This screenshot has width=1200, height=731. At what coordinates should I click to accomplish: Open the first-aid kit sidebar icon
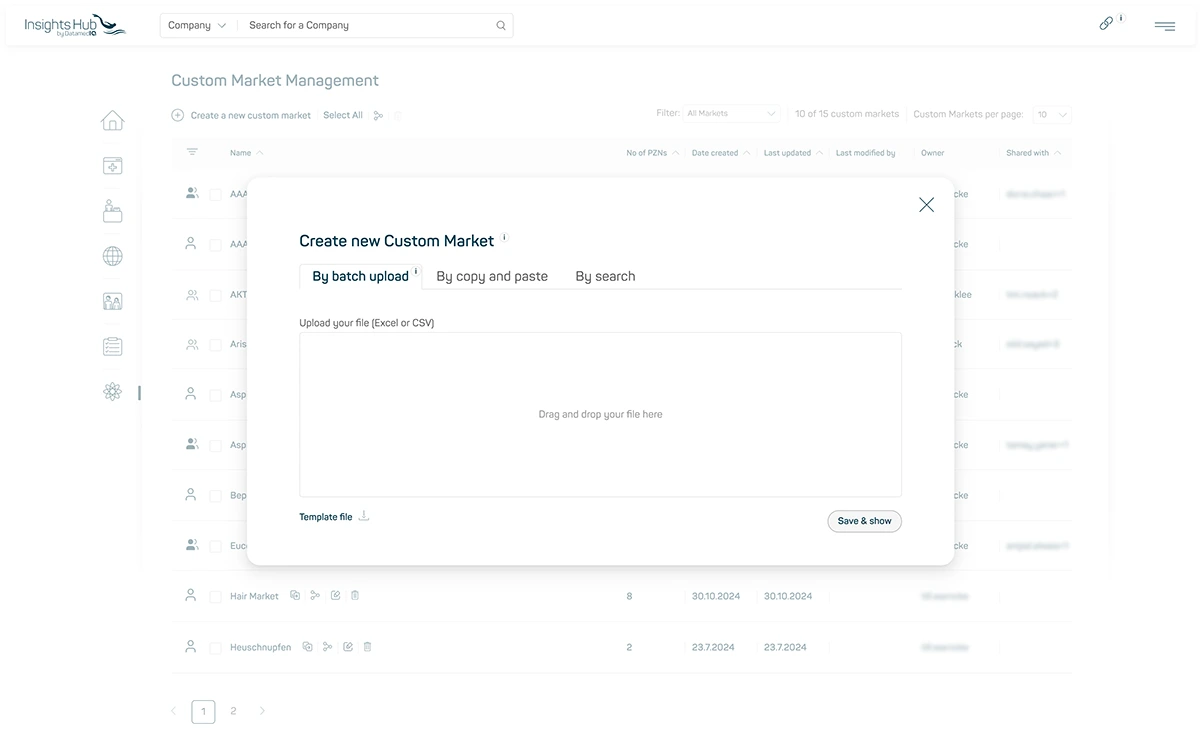pos(113,166)
